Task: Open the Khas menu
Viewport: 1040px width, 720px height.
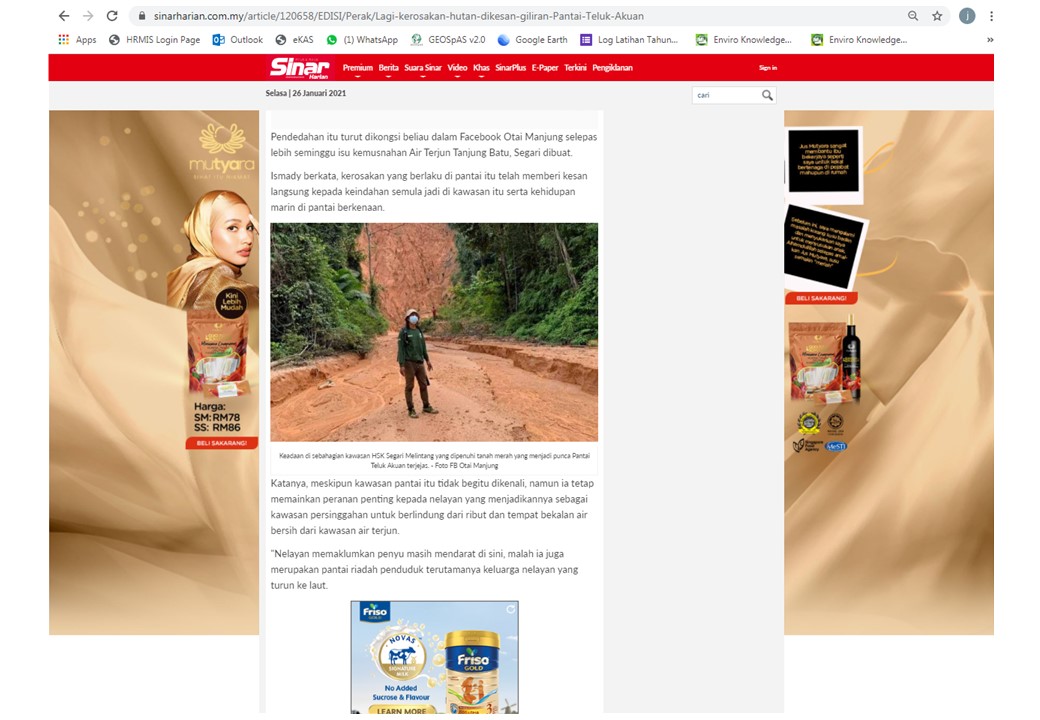Action: [x=481, y=68]
